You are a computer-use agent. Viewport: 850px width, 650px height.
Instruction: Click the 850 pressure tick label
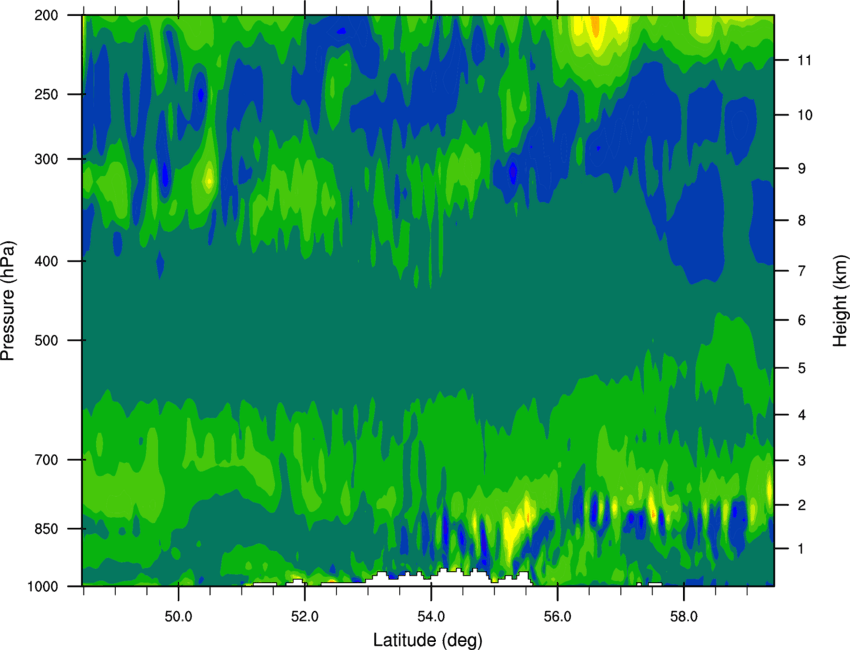coord(46,529)
